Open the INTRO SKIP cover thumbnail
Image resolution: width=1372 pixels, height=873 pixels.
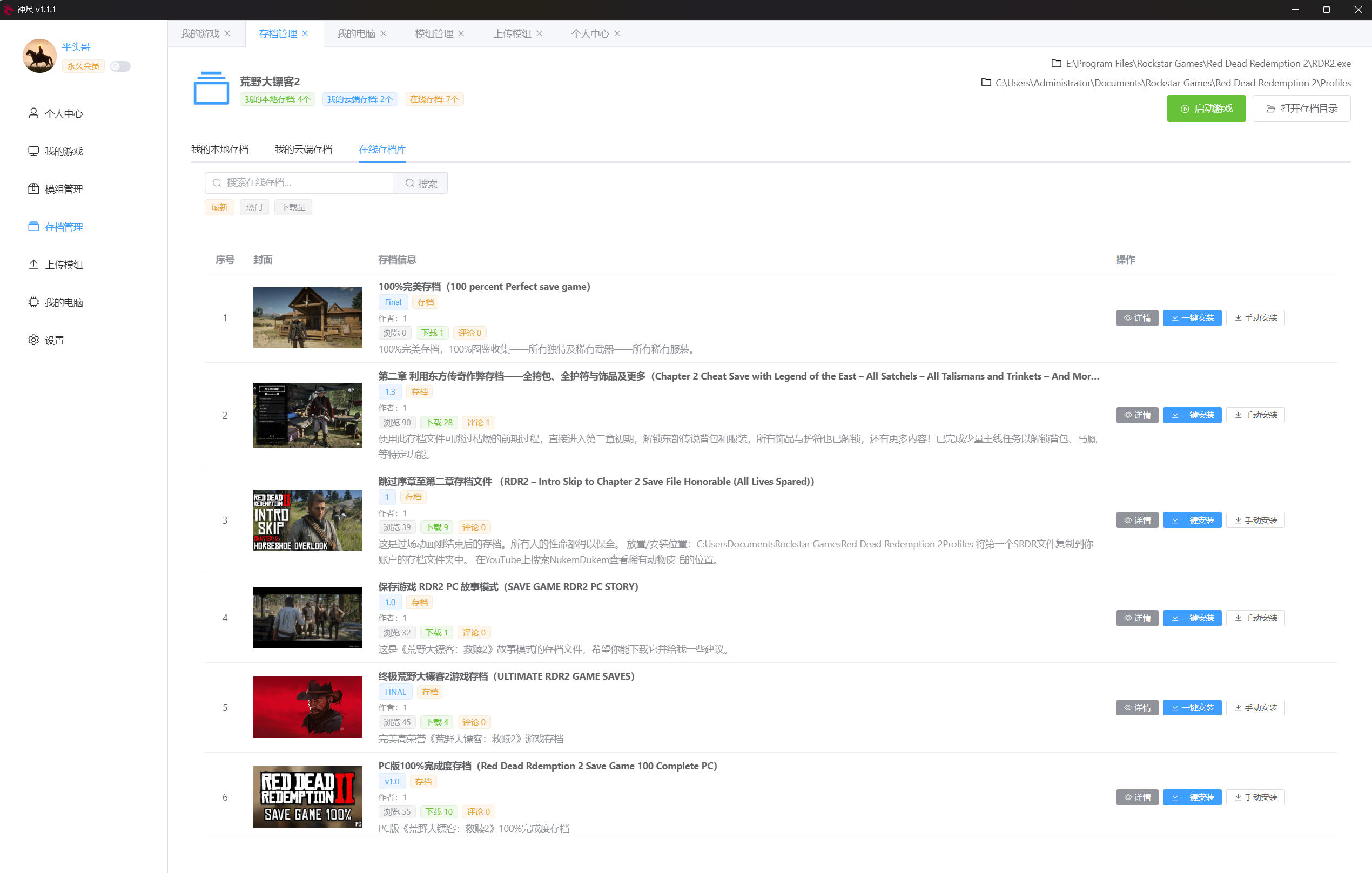tap(308, 520)
